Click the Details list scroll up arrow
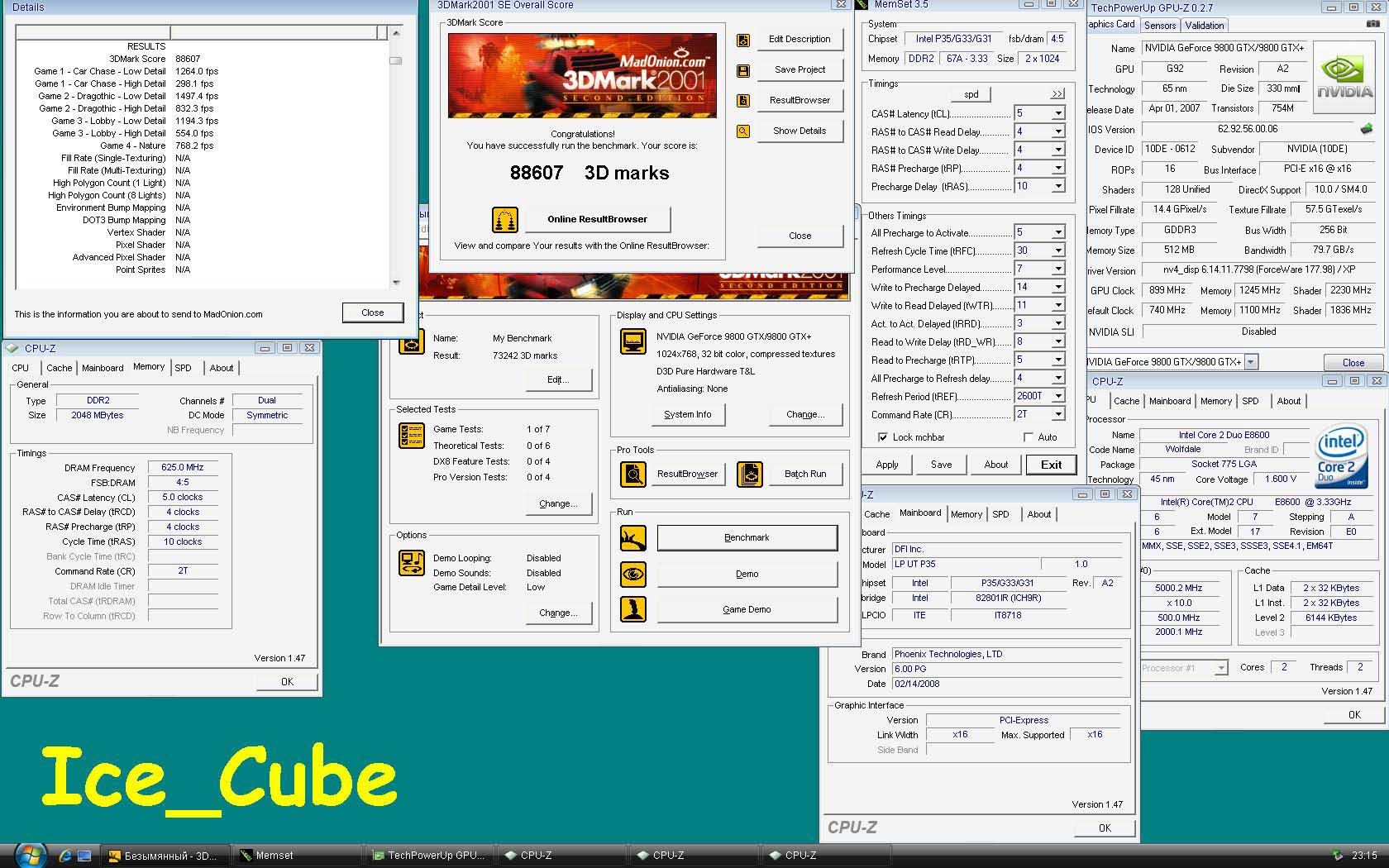This screenshot has height=868, width=1389. pyautogui.click(x=395, y=32)
